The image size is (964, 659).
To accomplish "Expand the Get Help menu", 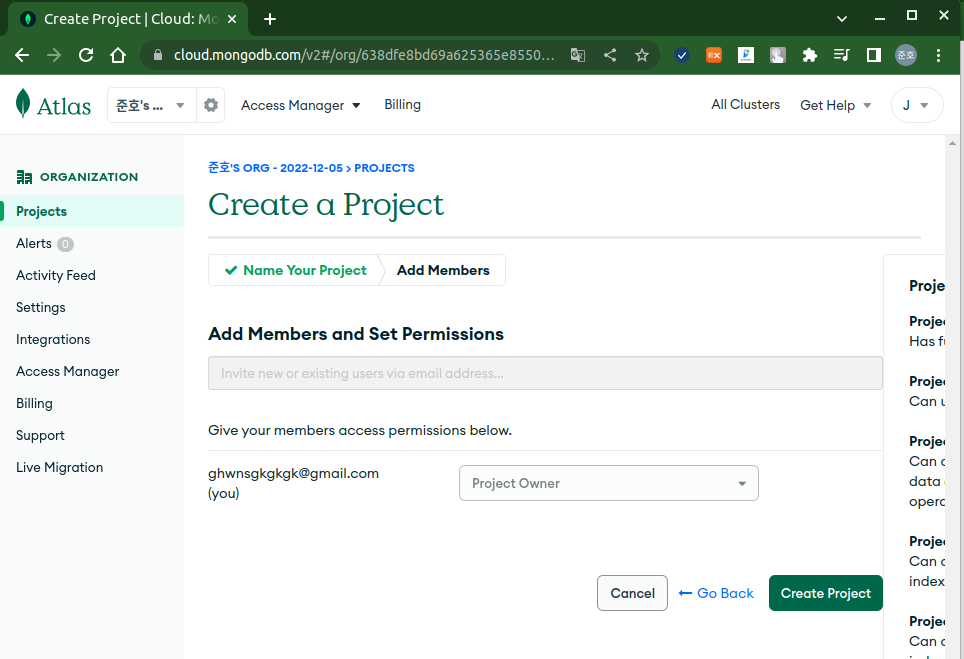I will coord(836,105).
